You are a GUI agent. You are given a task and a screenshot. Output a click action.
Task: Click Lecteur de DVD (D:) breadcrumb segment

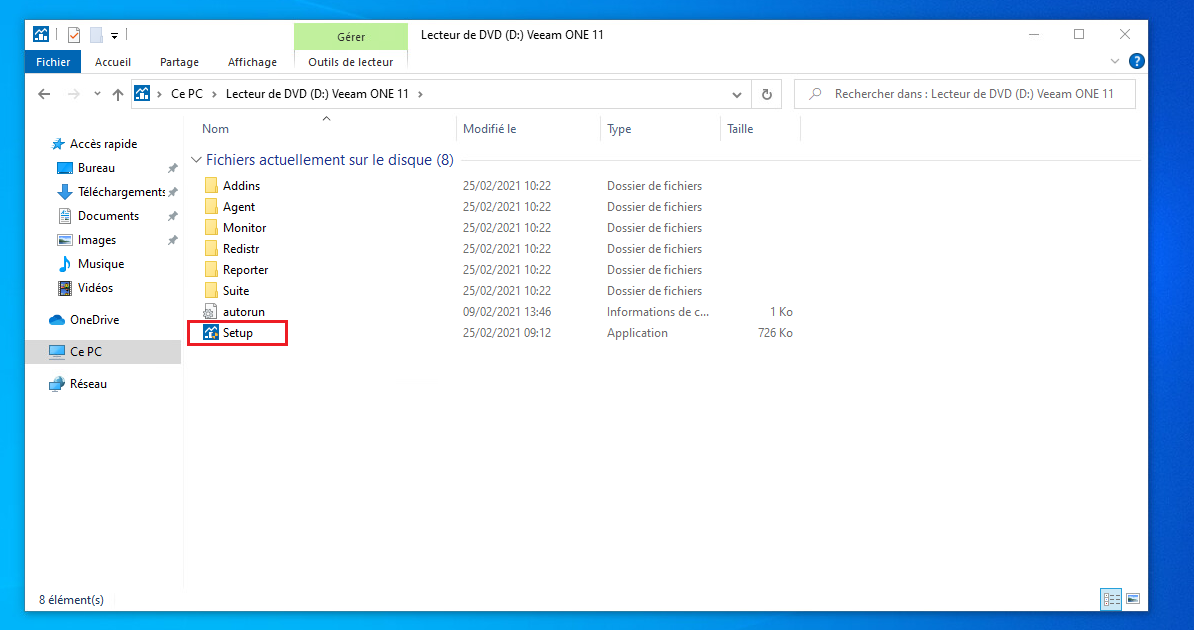tap(317, 94)
